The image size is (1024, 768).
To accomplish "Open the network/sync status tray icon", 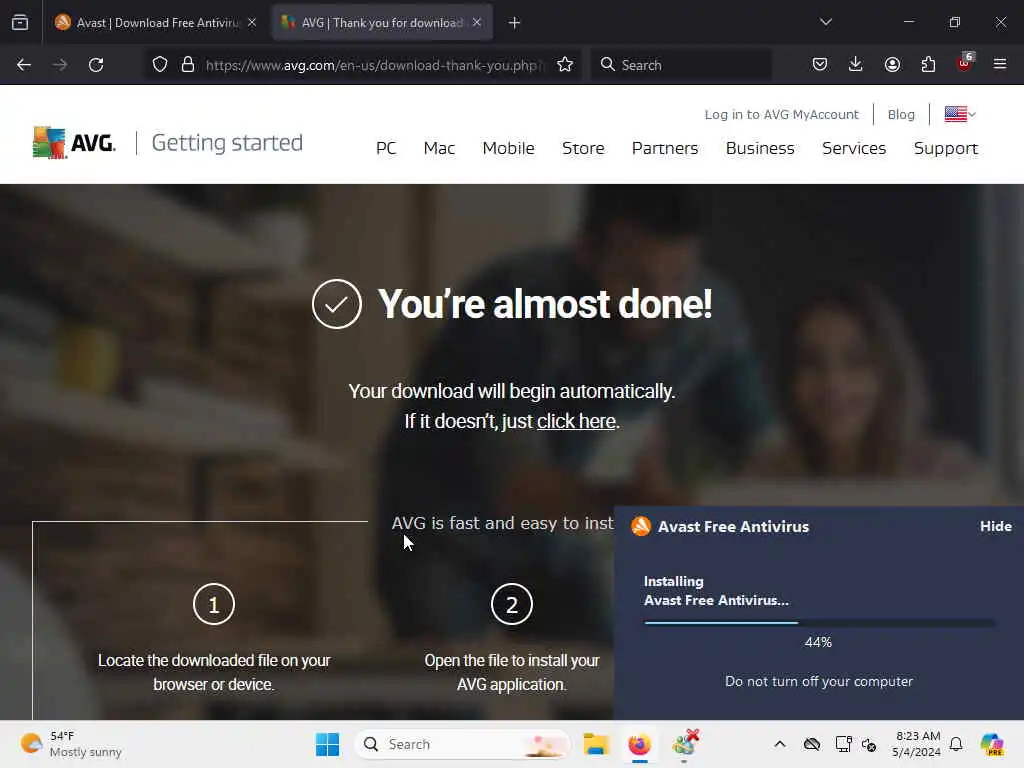I will (x=869, y=744).
